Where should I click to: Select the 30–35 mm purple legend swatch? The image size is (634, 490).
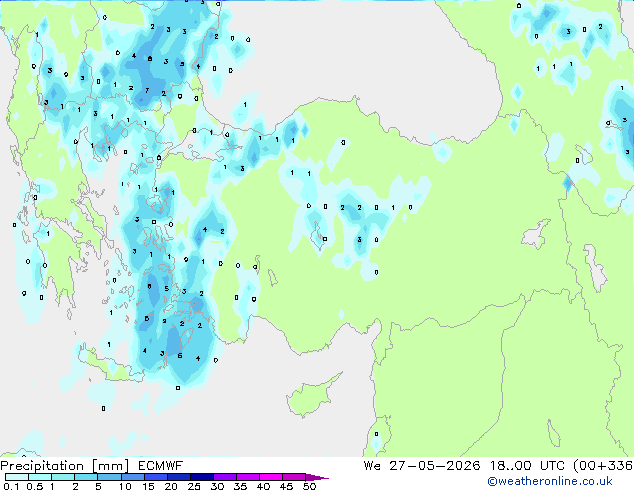click(224, 477)
